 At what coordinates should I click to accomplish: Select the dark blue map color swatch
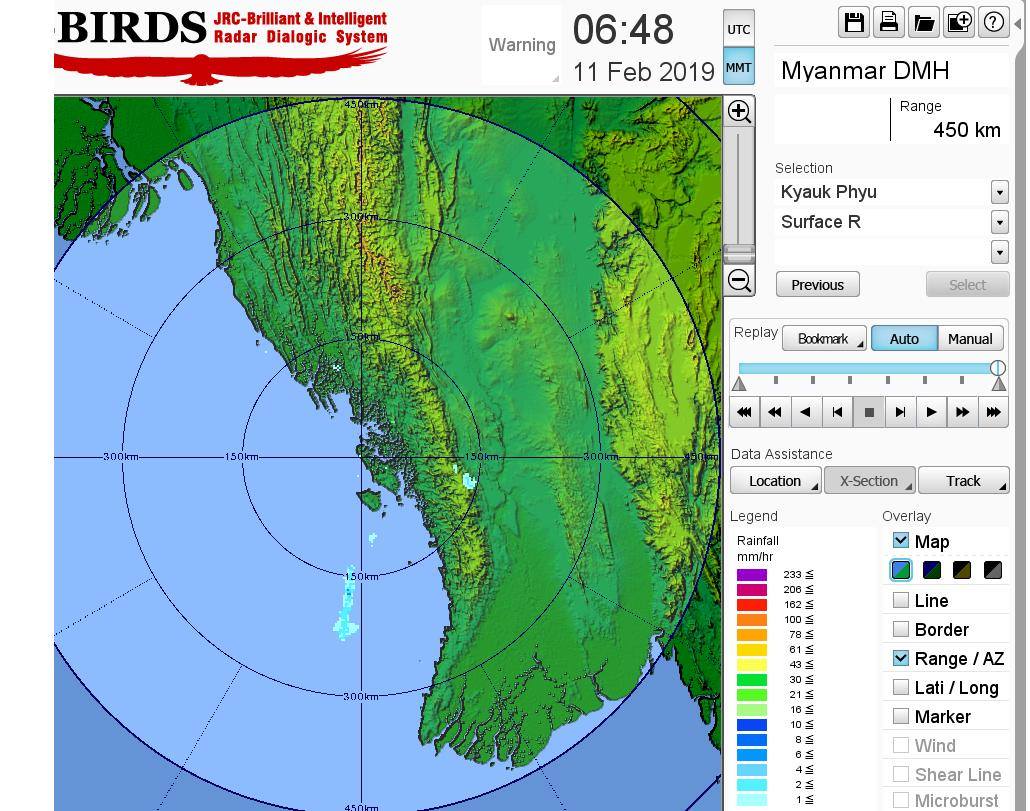click(x=932, y=570)
